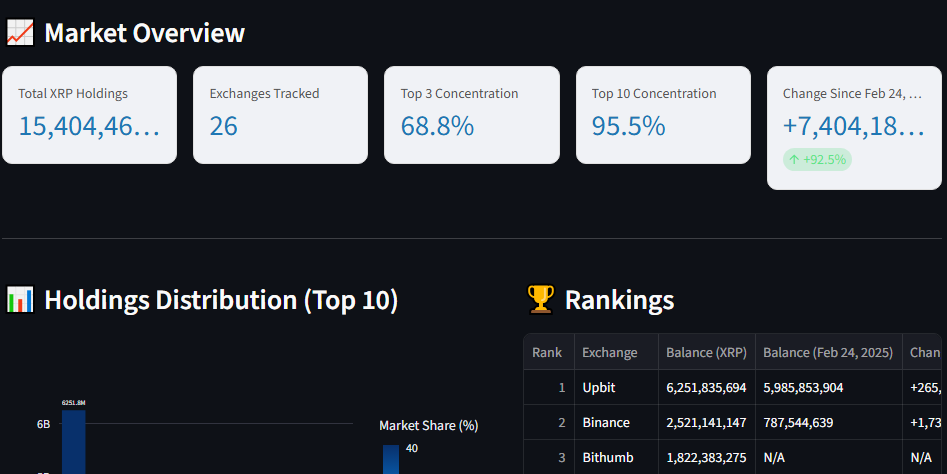
Task: Click the chart emoji beside Market Overview
Action: click(20, 33)
